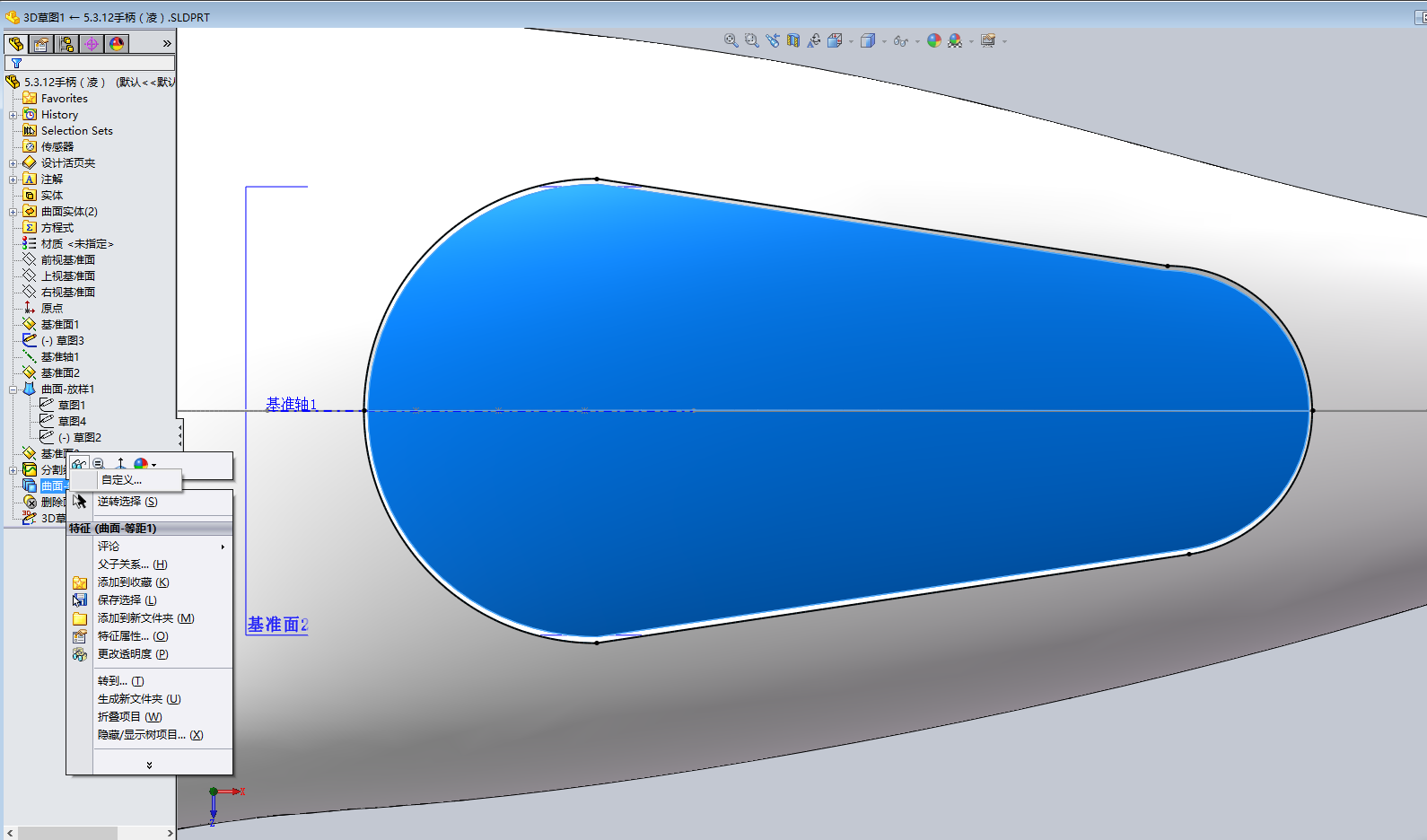
Task: Click the Hide glasses icon in context toolbar
Action: tap(79, 464)
